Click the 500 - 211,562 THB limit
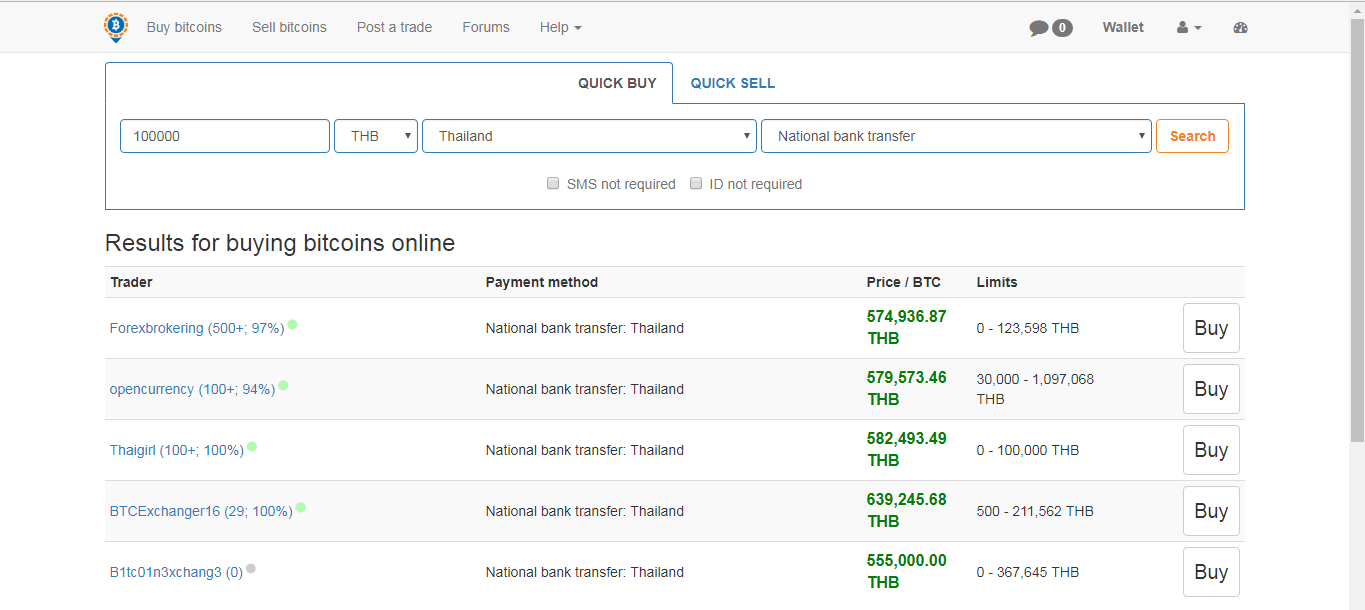1365x610 pixels. (1035, 511)
